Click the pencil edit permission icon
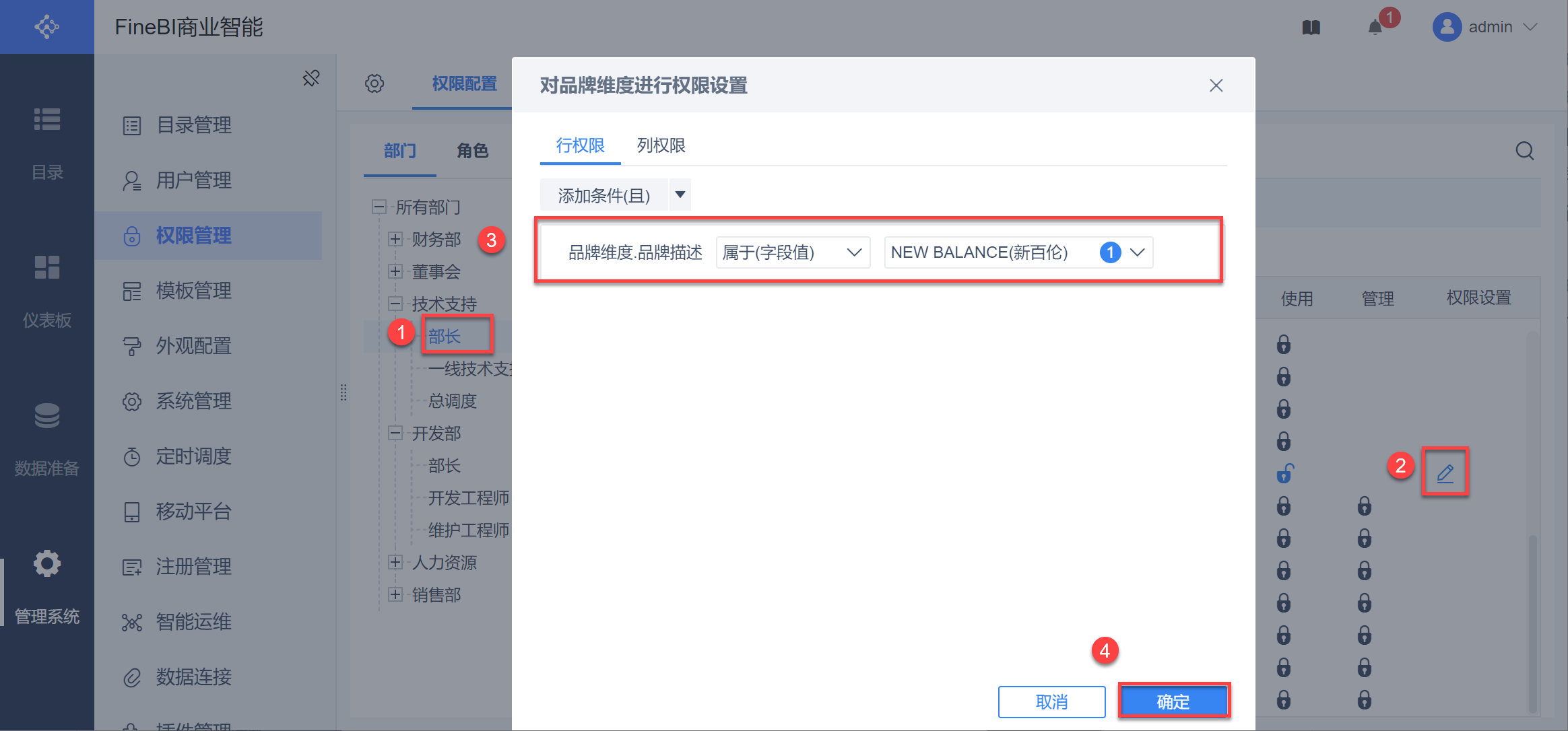The image size is (1568, 731). 1445,473
